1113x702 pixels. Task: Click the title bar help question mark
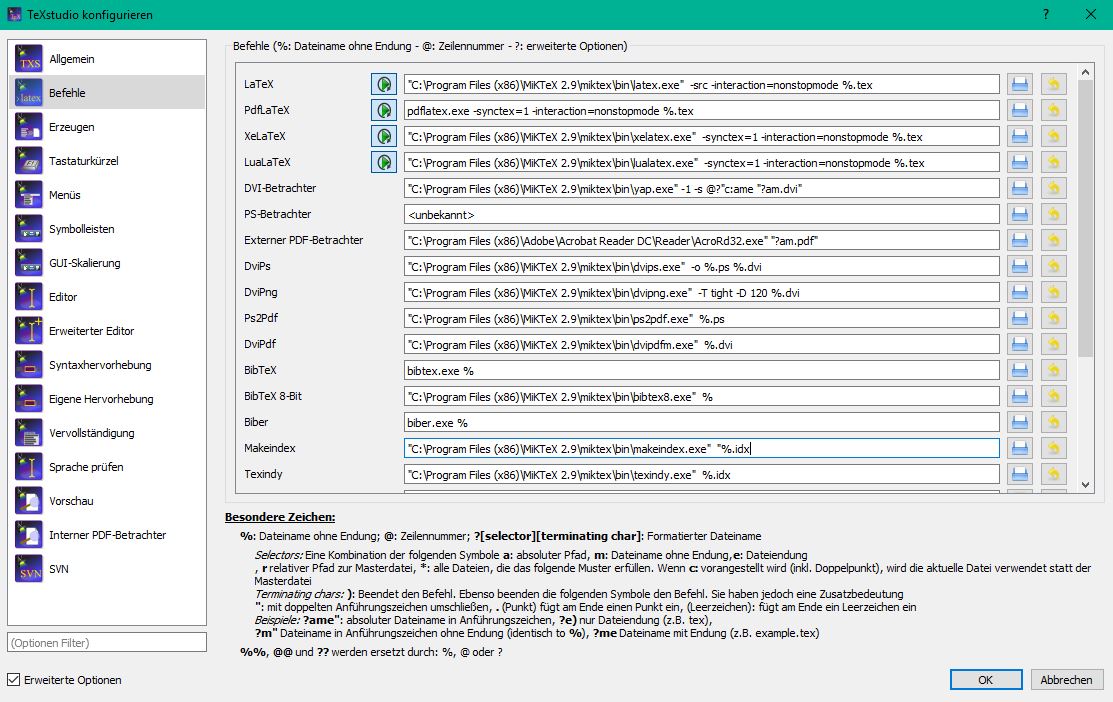click(1046, 14)
